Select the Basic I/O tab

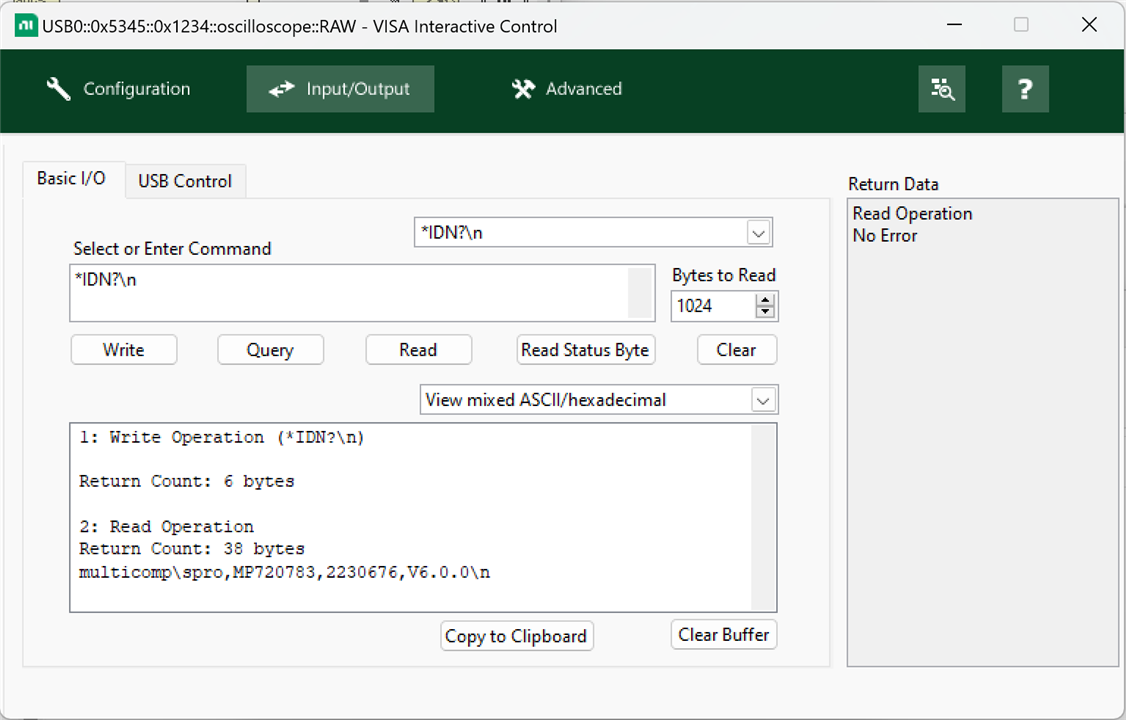[x=72, y=178]
